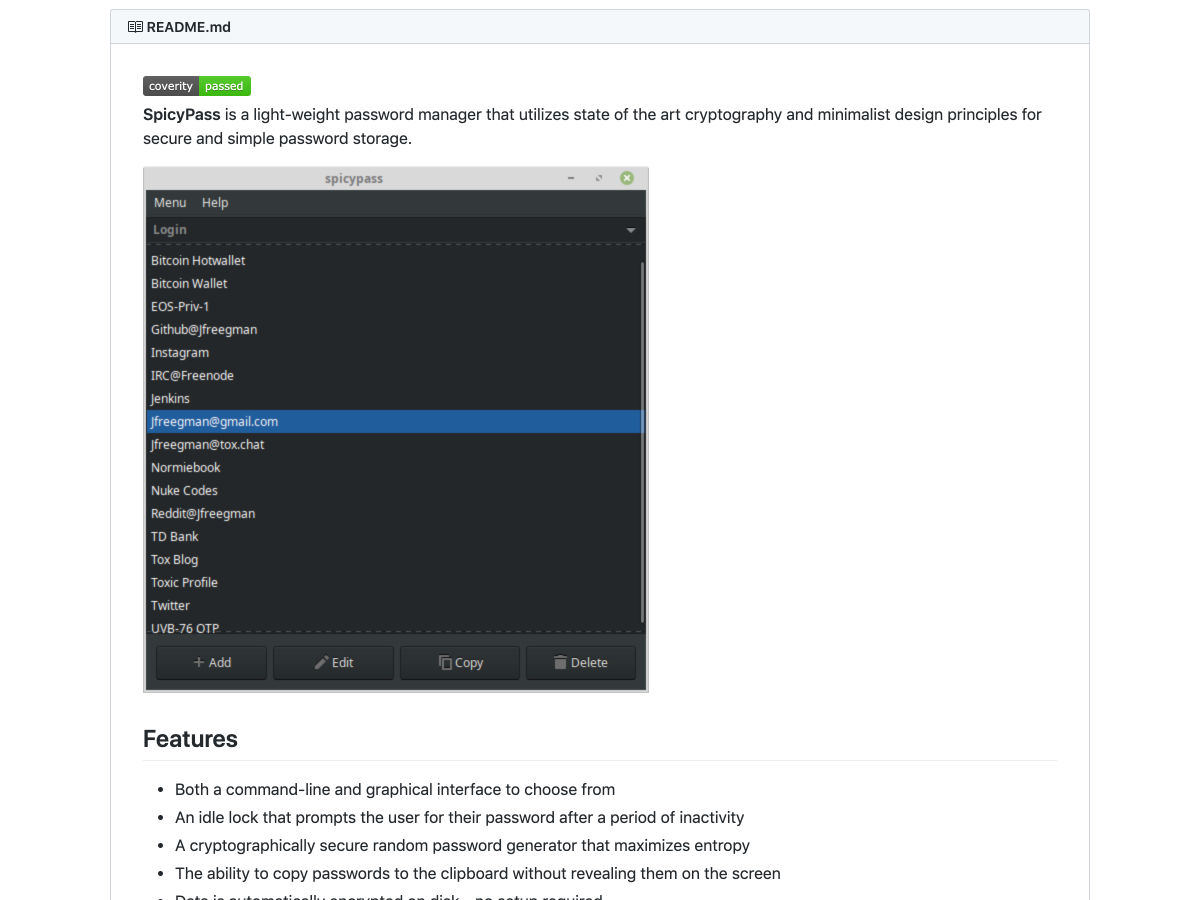Click the coverity passed badge
The image size is (1200, 900).
click(x=197, y=86)
